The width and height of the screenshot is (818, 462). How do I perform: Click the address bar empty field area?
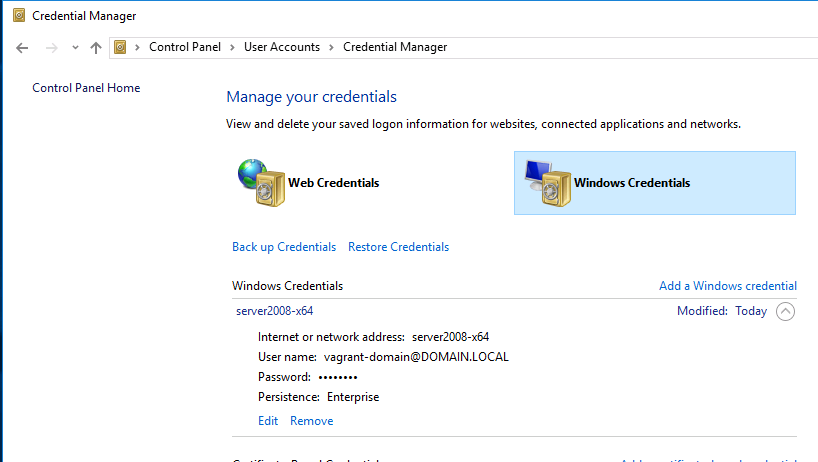pyautogui.click(x=631, y=47)
